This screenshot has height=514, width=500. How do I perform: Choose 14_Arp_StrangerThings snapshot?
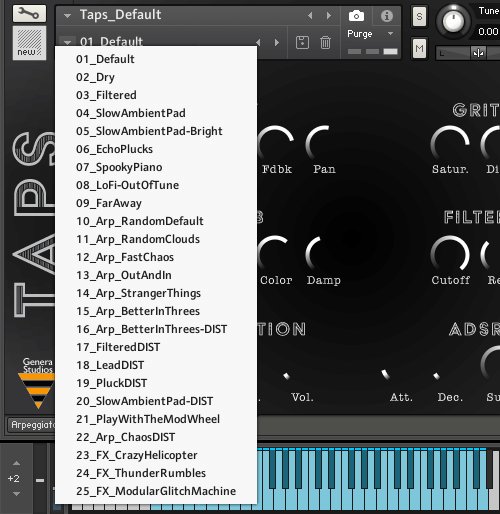point(156,293)
